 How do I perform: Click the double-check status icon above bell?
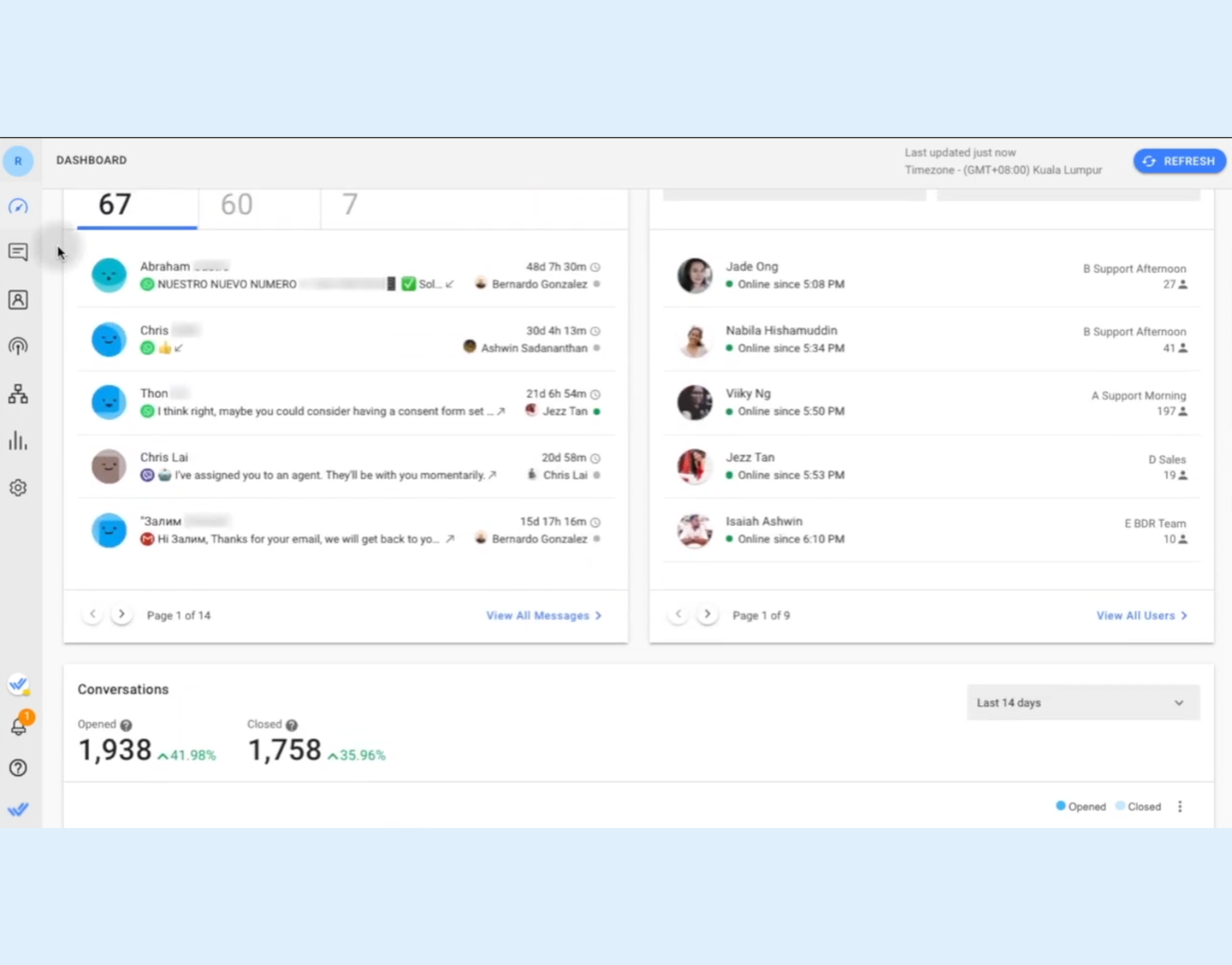pos(18,684)
